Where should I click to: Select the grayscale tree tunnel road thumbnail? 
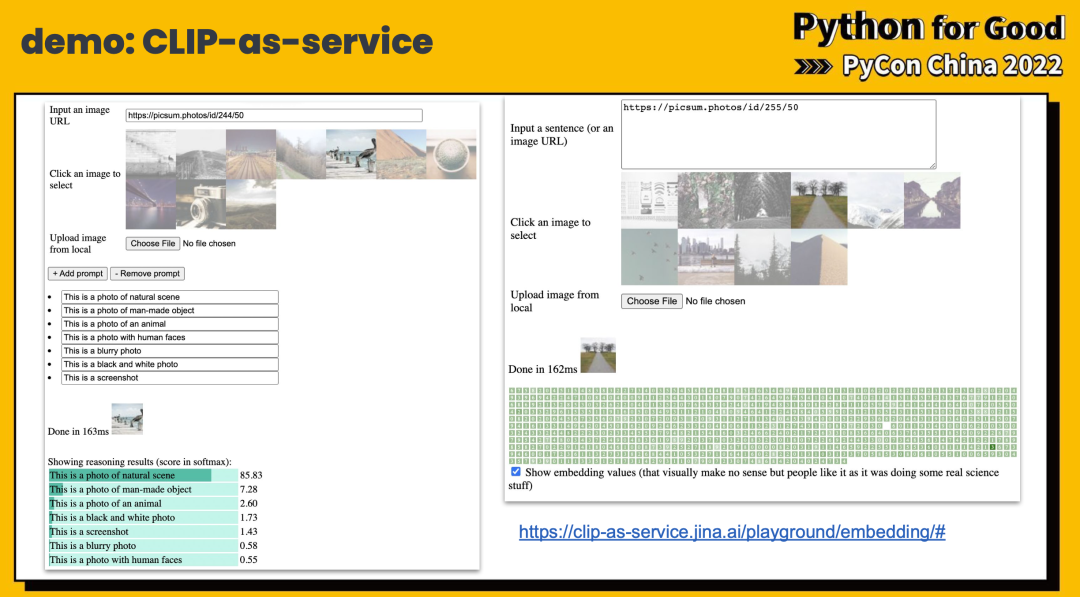762,200
